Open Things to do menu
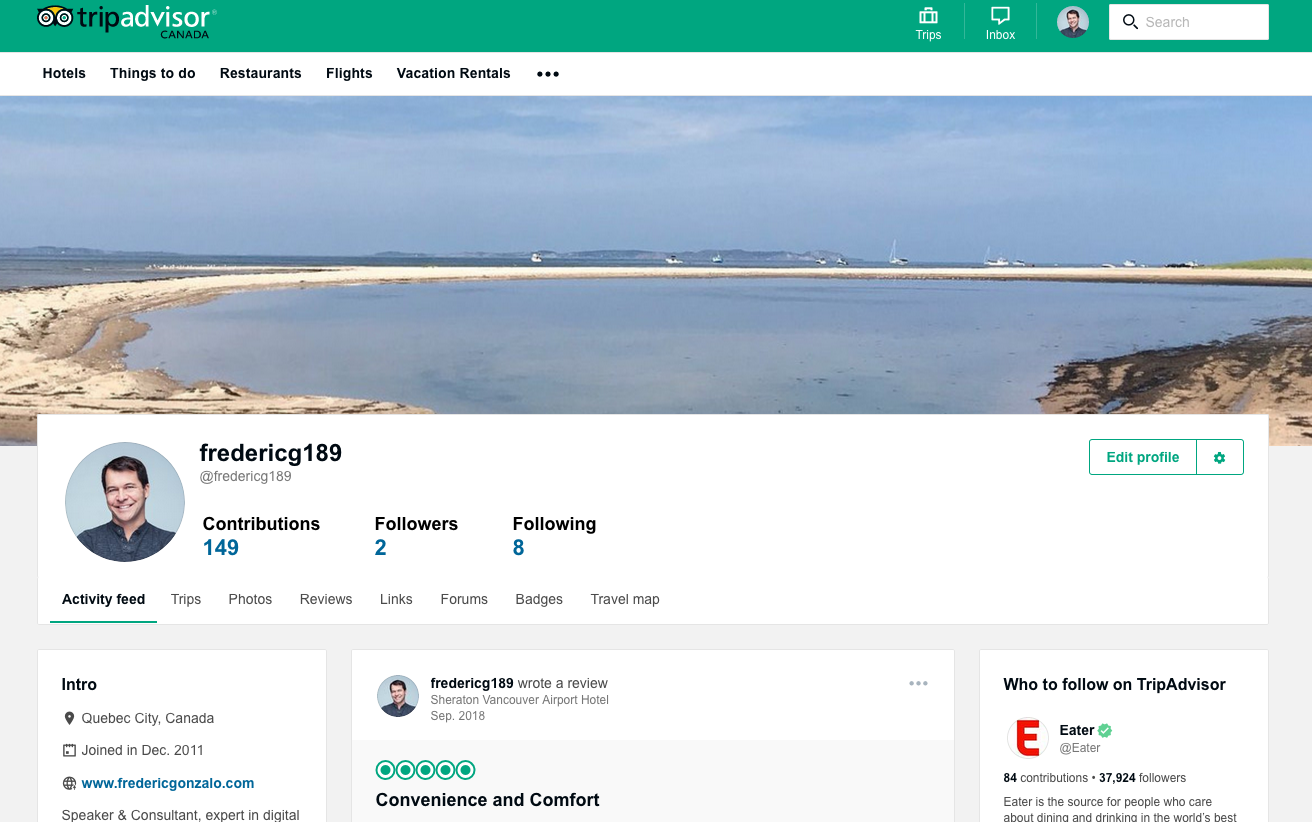Image resolution: width=1312 pixels, height=822 pixels. click(x=153, y=73)
